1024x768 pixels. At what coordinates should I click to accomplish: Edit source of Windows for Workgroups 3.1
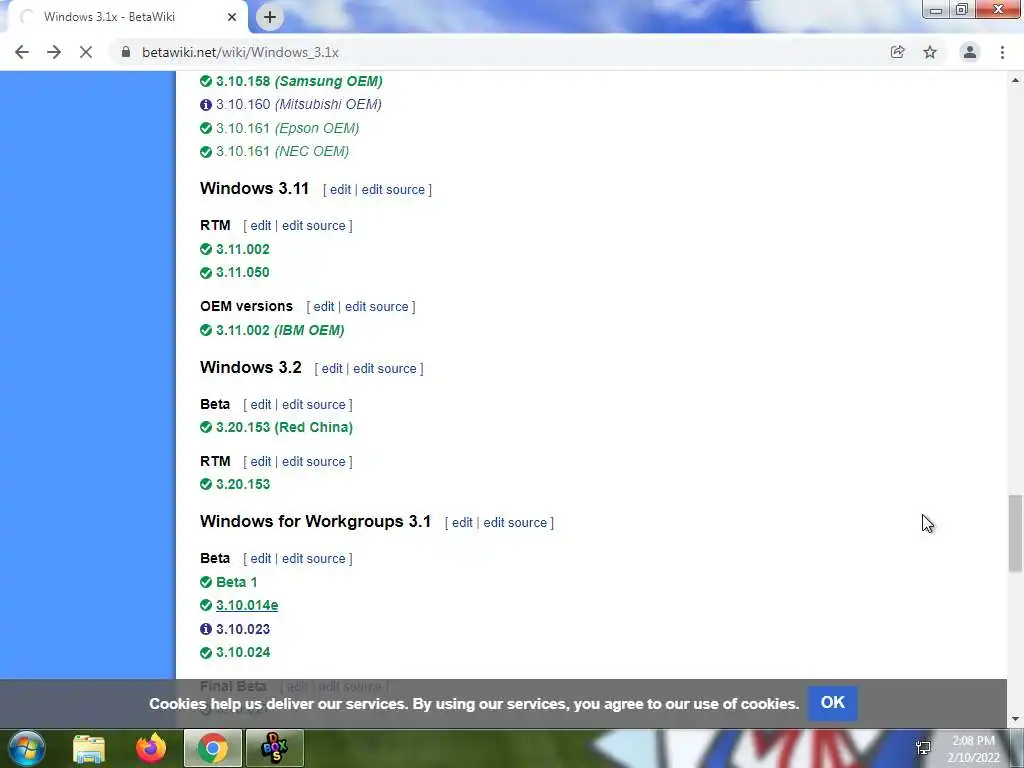click(x=515, y=522)
